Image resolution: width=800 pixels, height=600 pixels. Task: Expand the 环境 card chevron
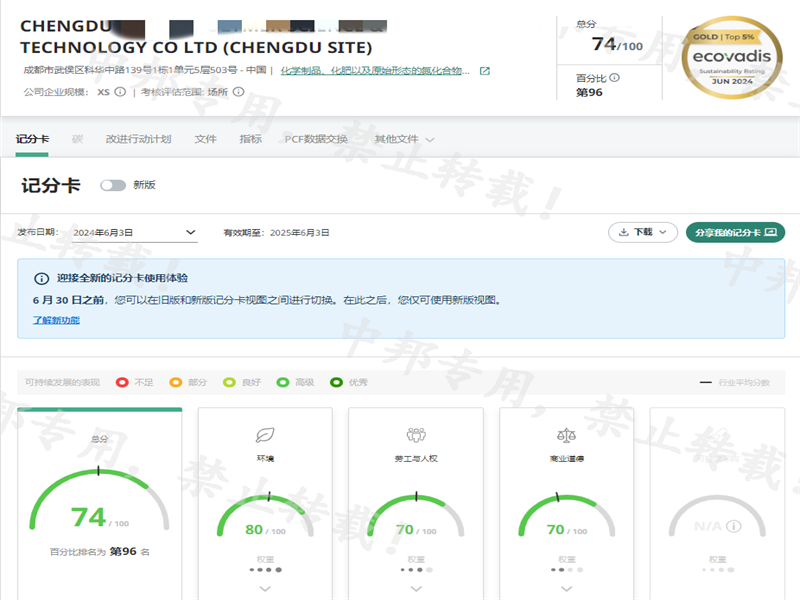pos(265,589)
